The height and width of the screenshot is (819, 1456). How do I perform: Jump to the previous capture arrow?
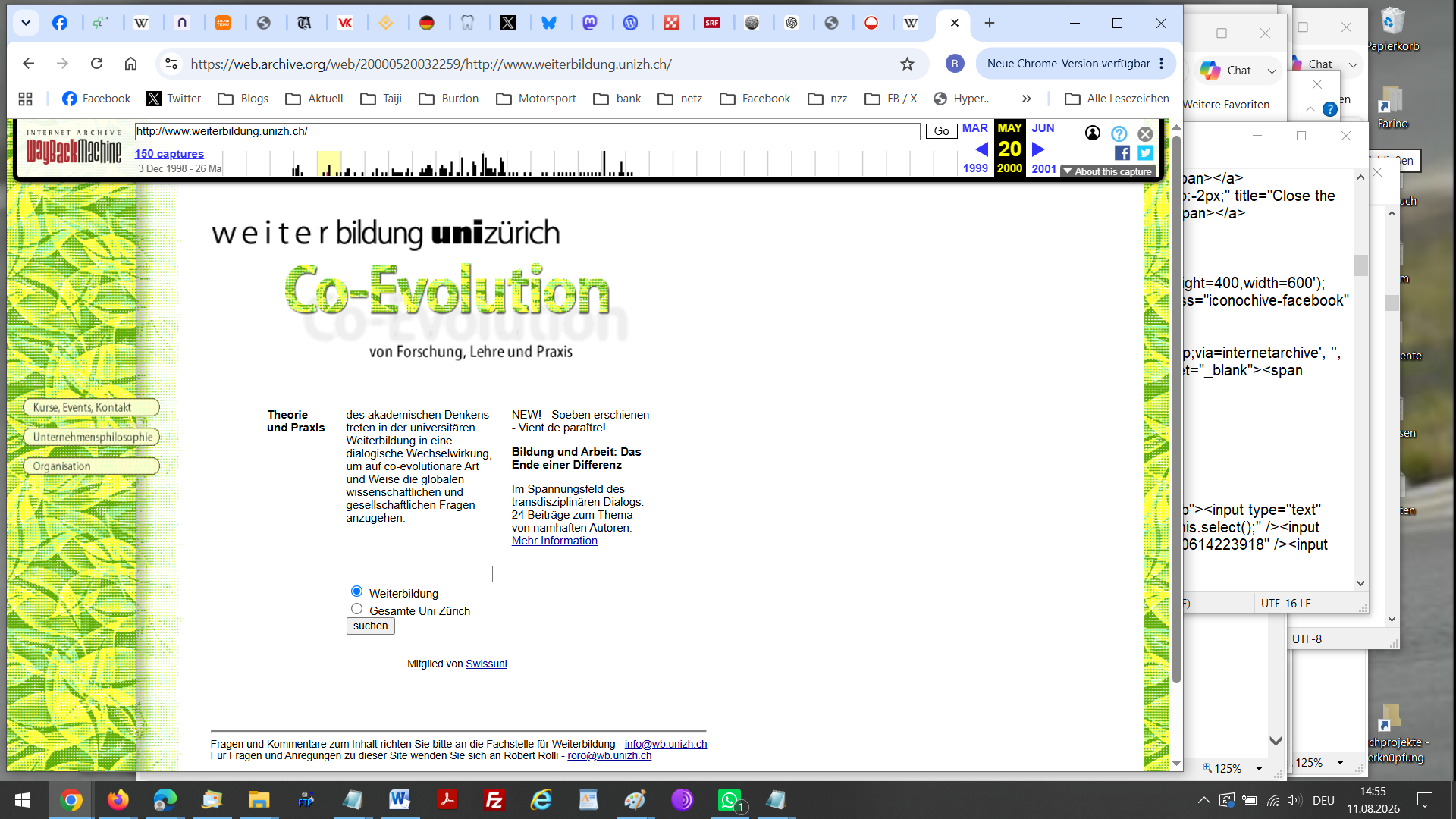pos(981,149)
